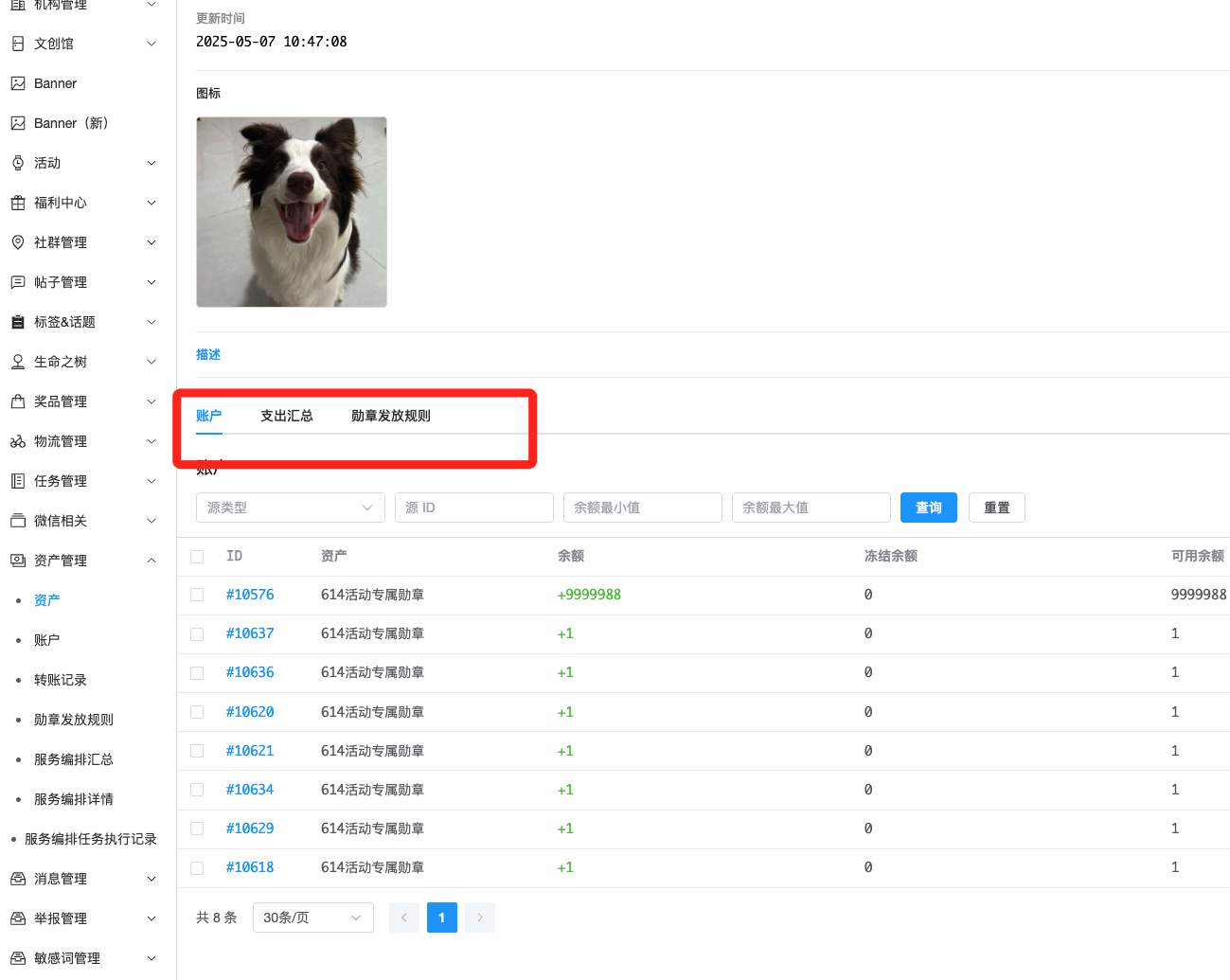The height and width of the screenshot is (980, 1230).
Task: Toggle the select-all checkbox in table header
Action: coord(197,557)
